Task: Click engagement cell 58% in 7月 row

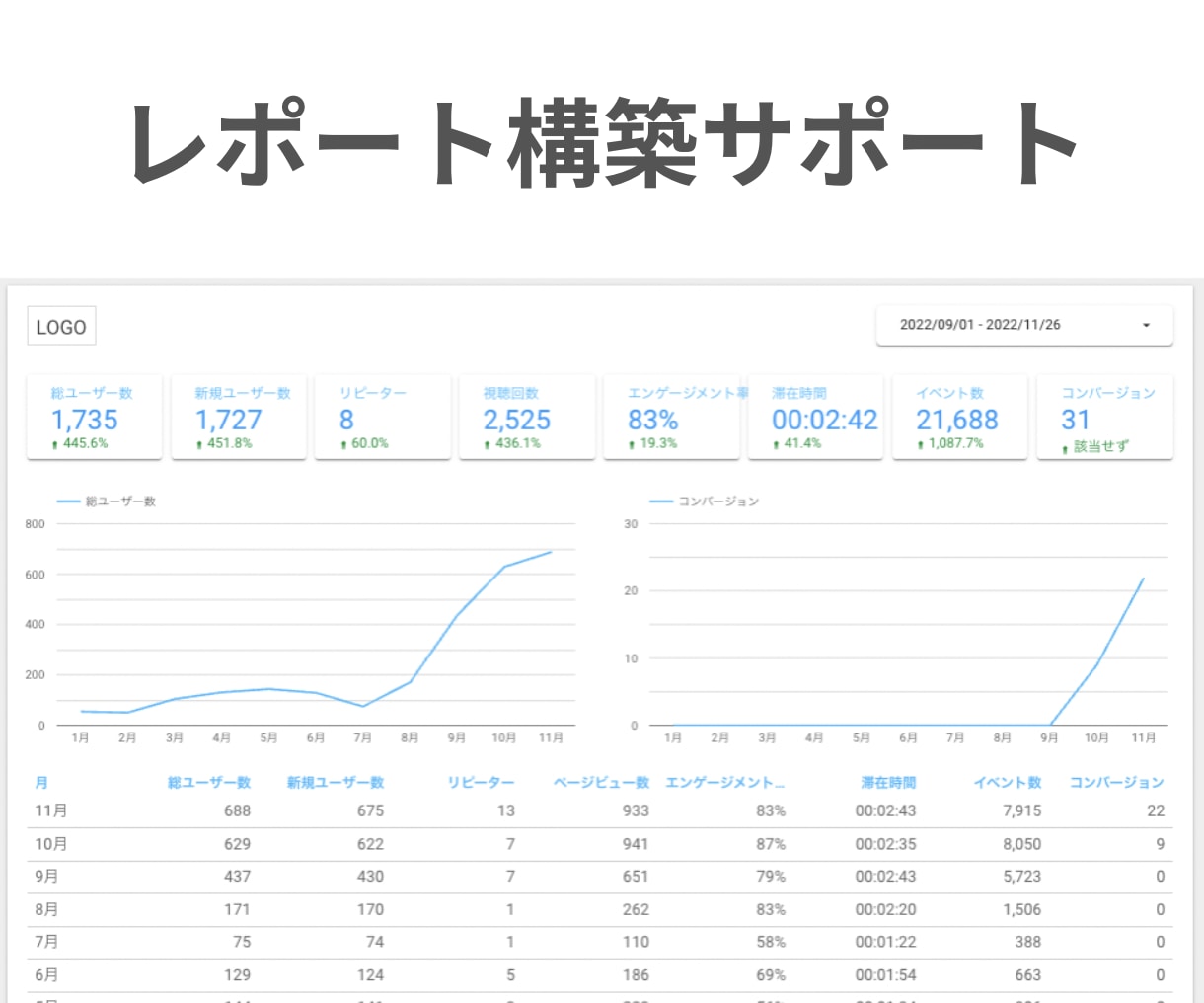Action: tap(771, 942)
